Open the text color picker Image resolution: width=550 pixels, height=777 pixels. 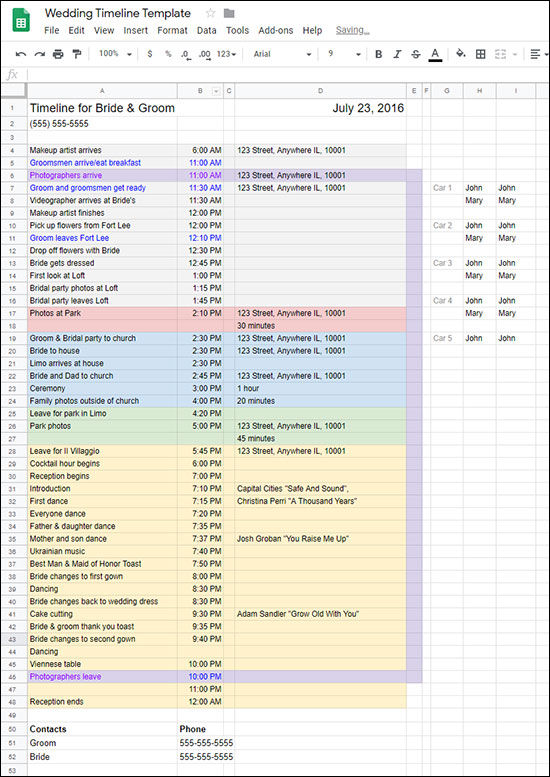[435, 55]
